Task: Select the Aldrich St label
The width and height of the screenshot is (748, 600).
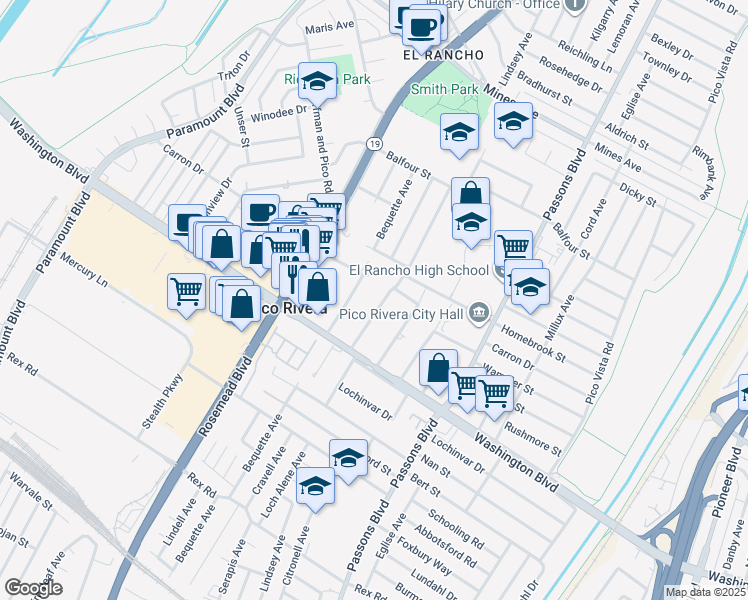Action: point(627,136)
